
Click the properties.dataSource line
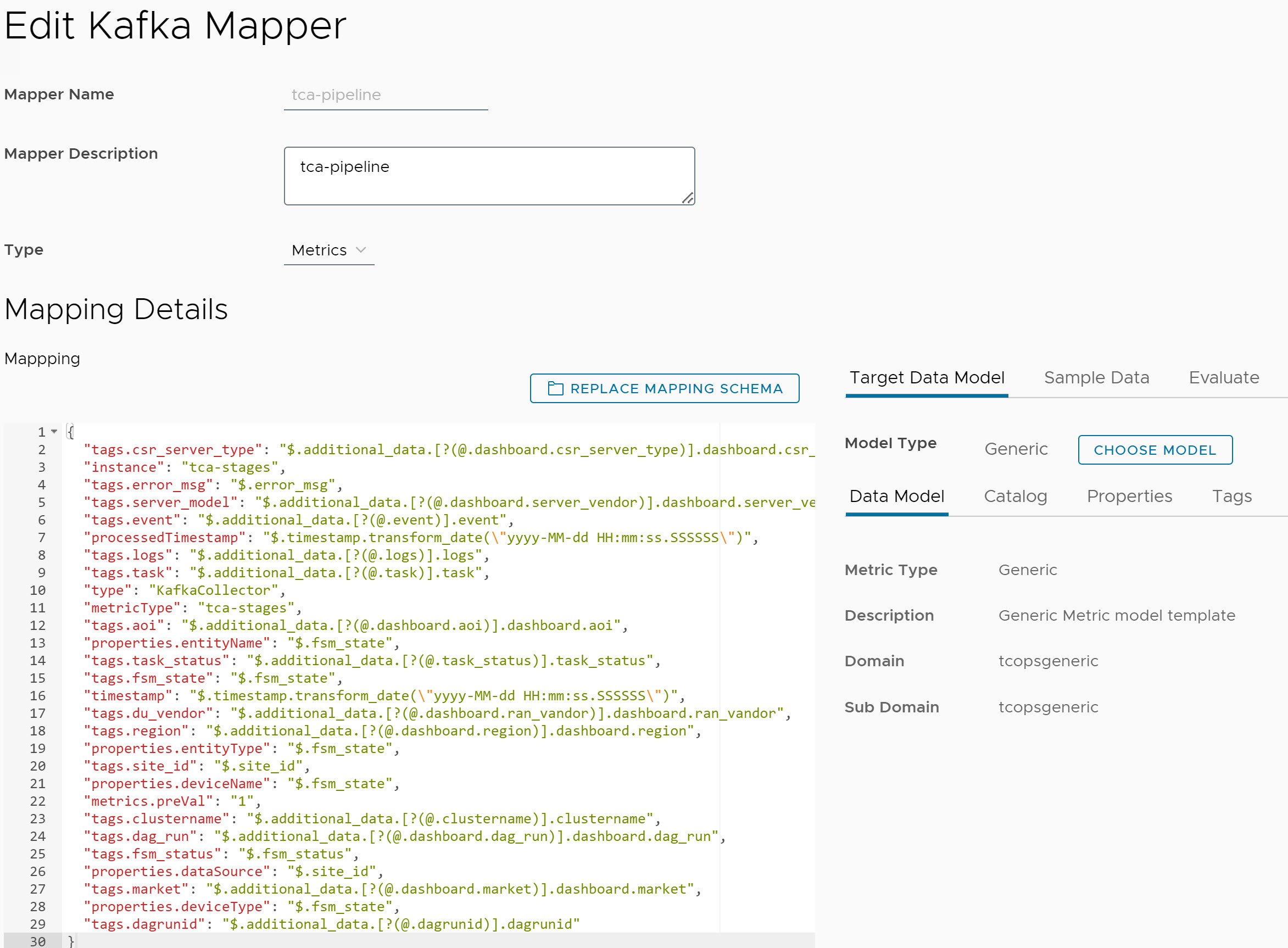[233, 872]
